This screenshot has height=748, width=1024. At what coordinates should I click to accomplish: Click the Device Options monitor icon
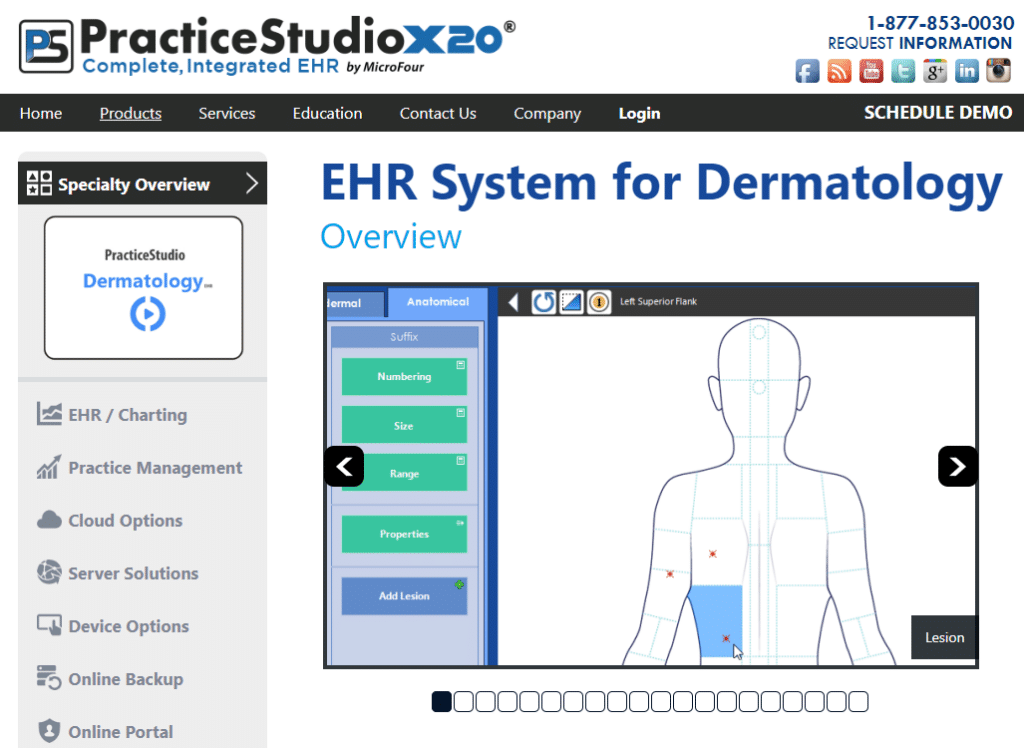(49, 625)
